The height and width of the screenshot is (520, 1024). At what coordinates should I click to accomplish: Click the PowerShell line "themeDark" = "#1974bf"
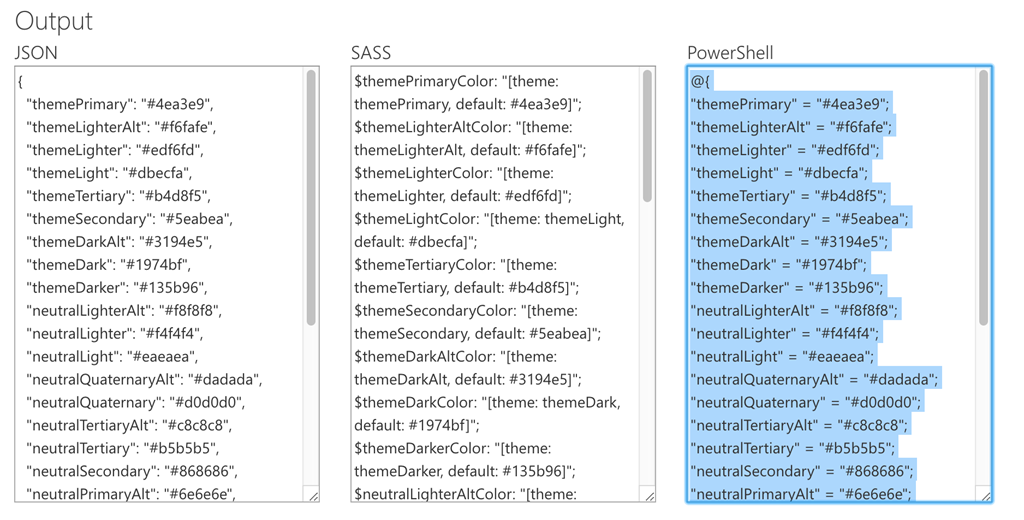point(779,265)
